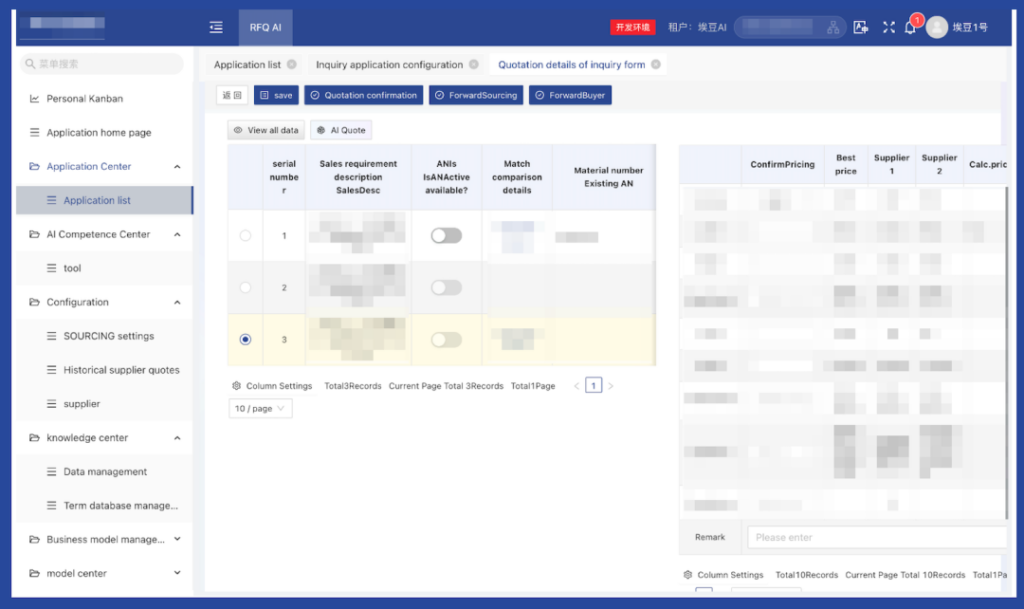This screenshot has height=609, width=1024.
Task: Collapse the Application Center section
Action: pyautogui.click(x=177, y=166)
